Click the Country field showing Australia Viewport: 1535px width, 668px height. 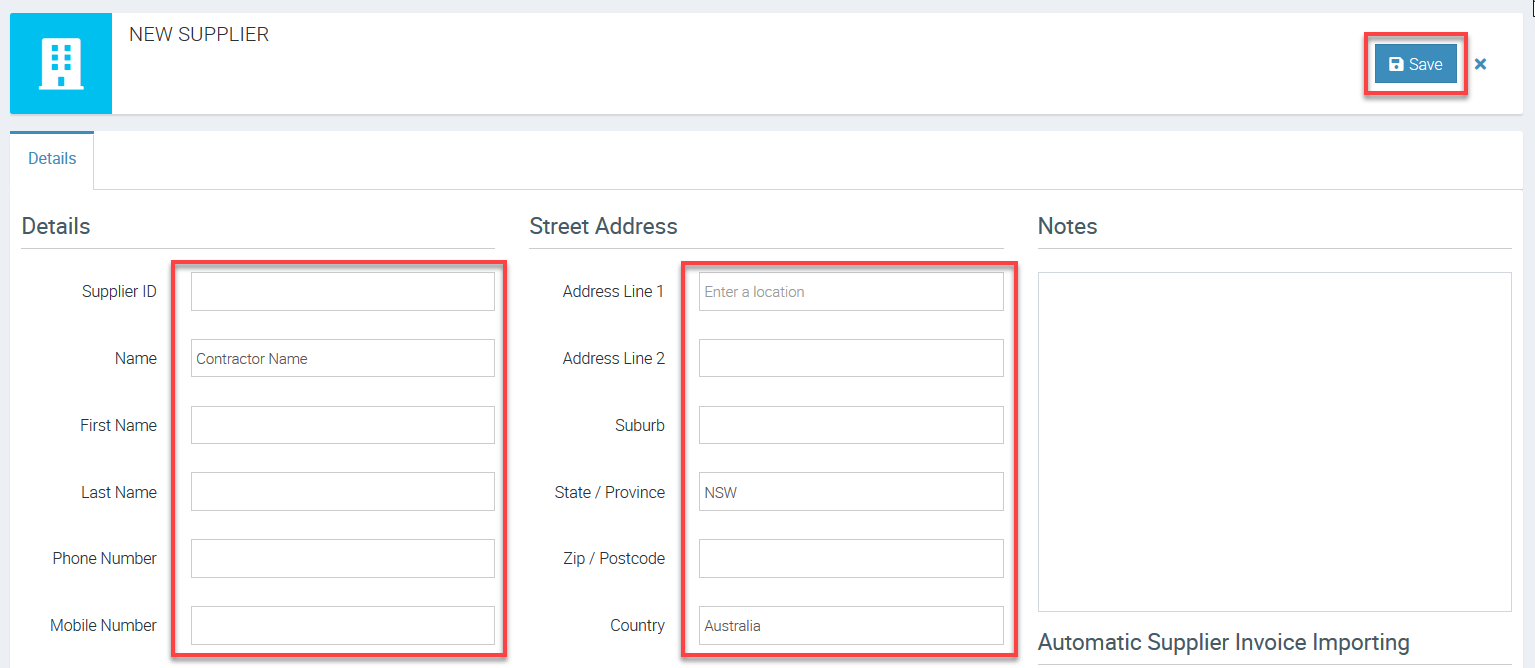coord(850,625)
